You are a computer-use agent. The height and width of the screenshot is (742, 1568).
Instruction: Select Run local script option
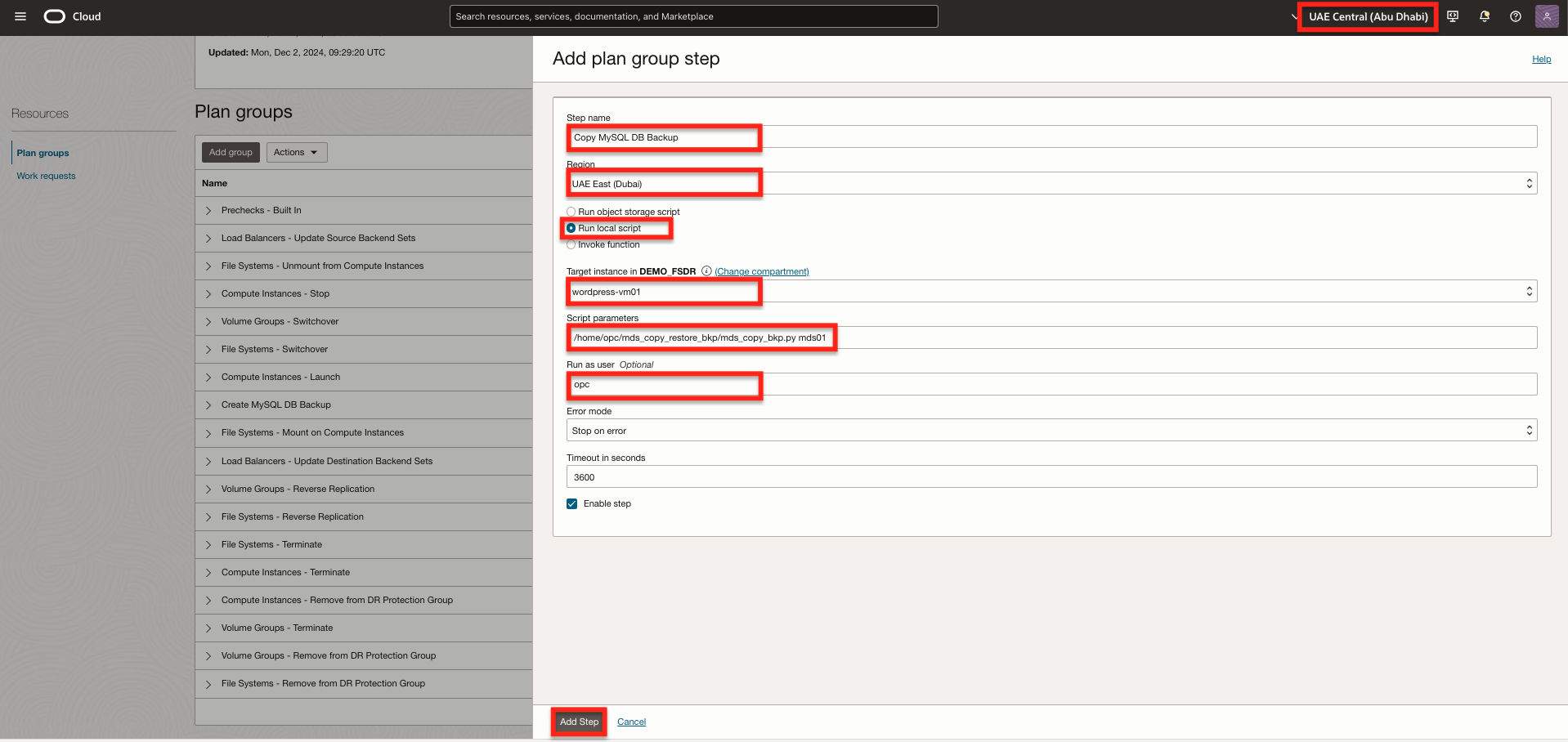click(x=571, y=228)
